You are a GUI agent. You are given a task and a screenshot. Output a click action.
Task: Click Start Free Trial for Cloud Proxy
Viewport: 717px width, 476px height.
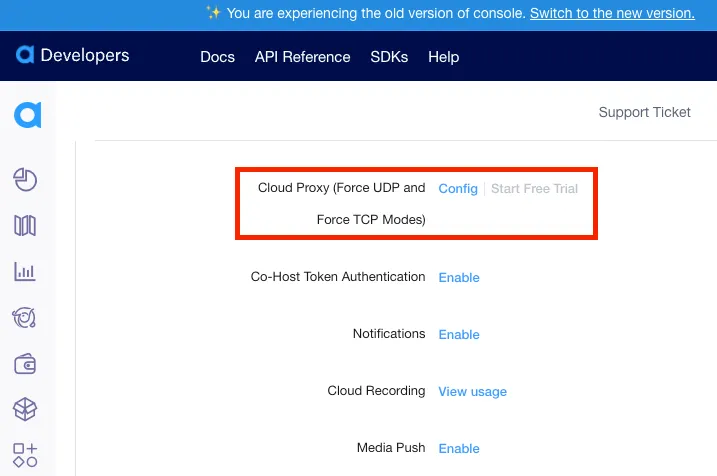(534, 189)
